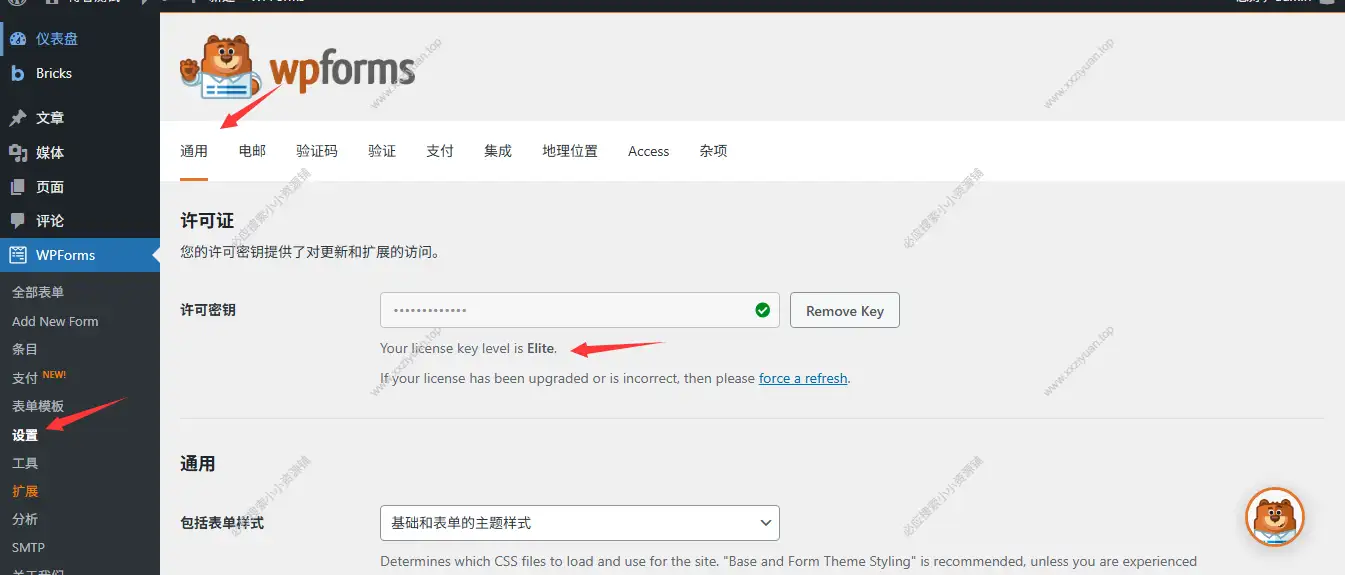
Task: Open 评论 in the admin sidebar
Action: (x=80, y=221)
